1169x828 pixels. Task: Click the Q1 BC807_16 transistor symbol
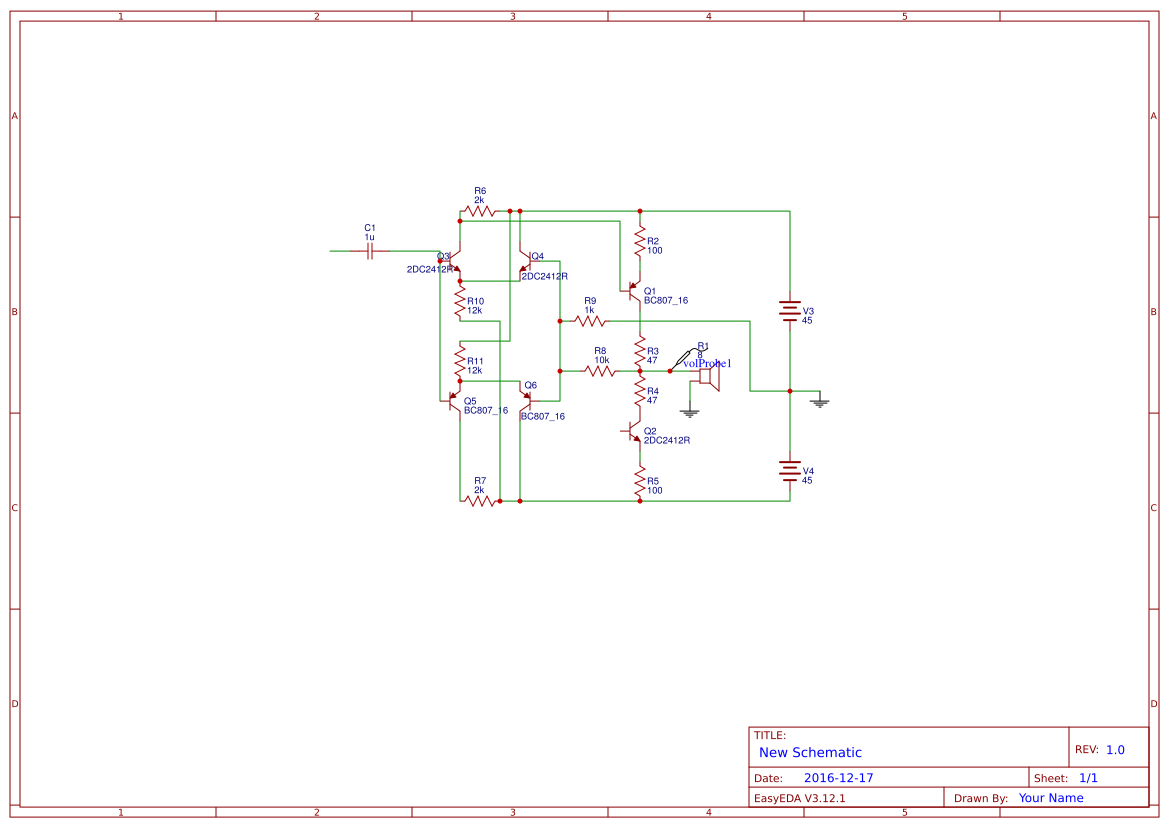coord(633,291)
